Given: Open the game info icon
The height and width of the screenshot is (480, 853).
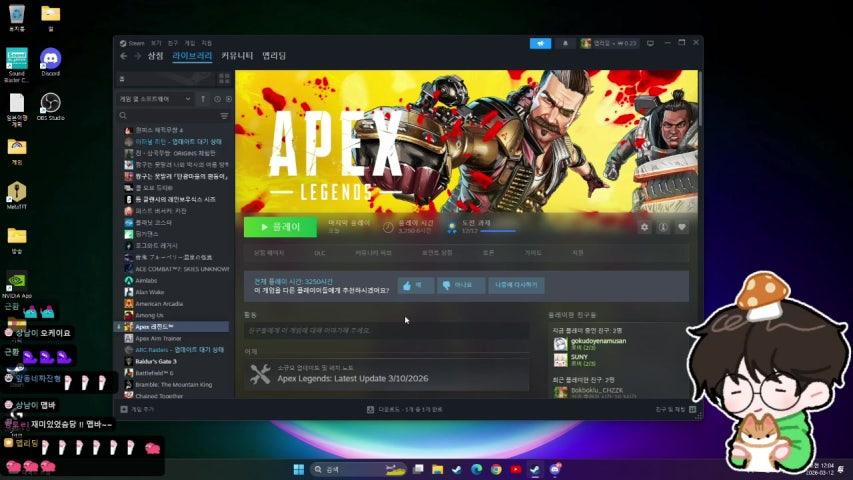Looking at the screenshot, I should [x=663, y=227].
